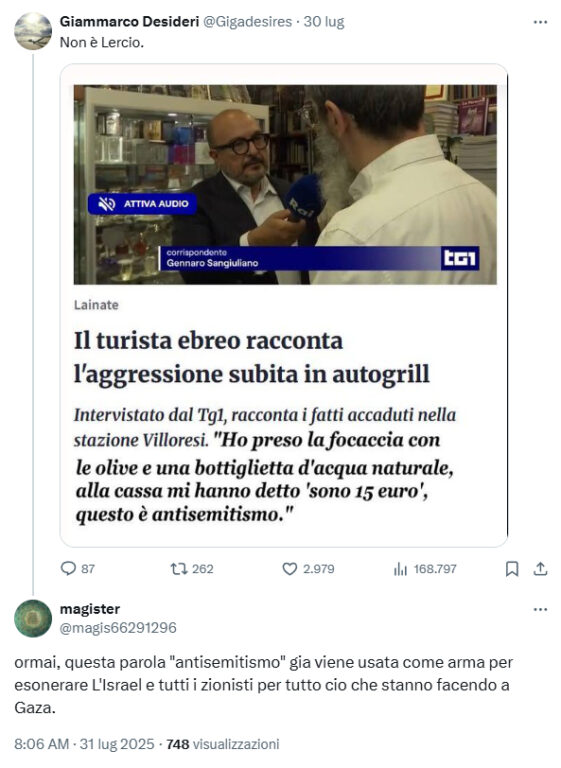561x768 pixels.
Task: Open Giammarco Desideri's profile avatar
Action: [x=33, y=31]
